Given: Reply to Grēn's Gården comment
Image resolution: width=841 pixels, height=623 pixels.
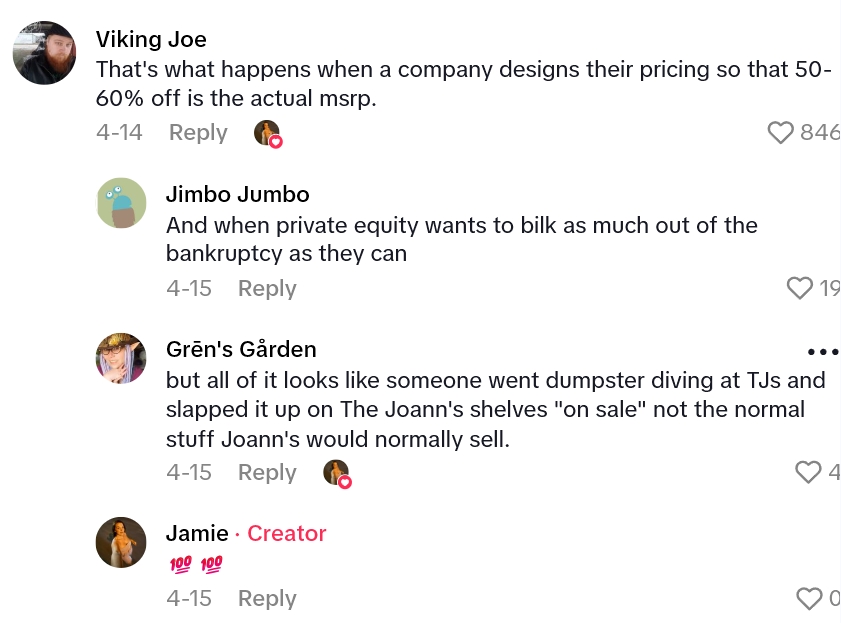Looking at the screenshot, I should [267, 472].
